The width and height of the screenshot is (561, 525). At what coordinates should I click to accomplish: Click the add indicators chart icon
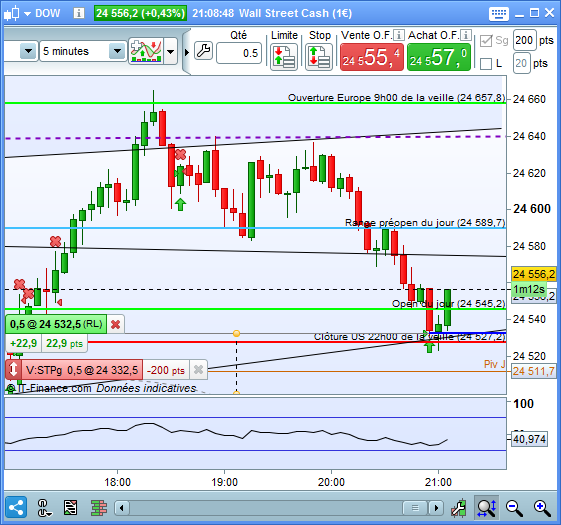point(146,51)
